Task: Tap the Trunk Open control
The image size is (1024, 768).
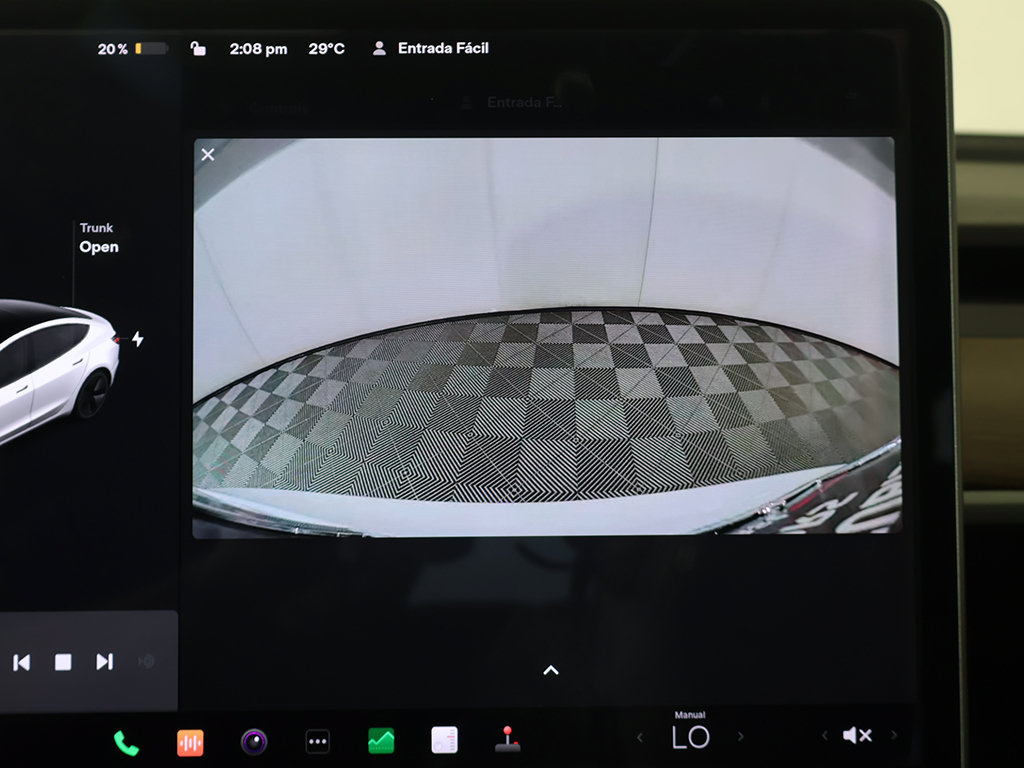Action: (99, 238)
